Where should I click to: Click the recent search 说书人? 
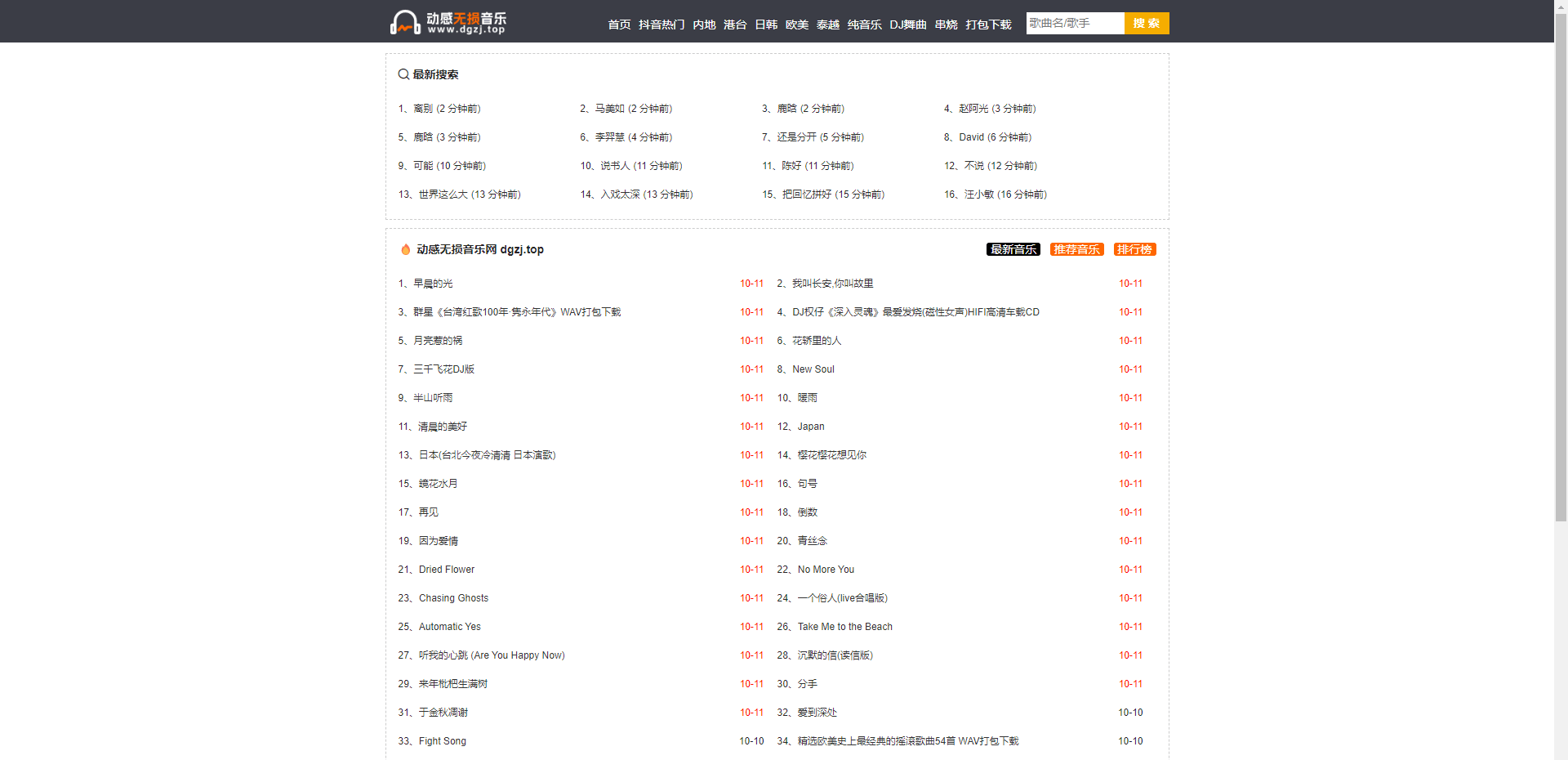click(x=615, y=166)
